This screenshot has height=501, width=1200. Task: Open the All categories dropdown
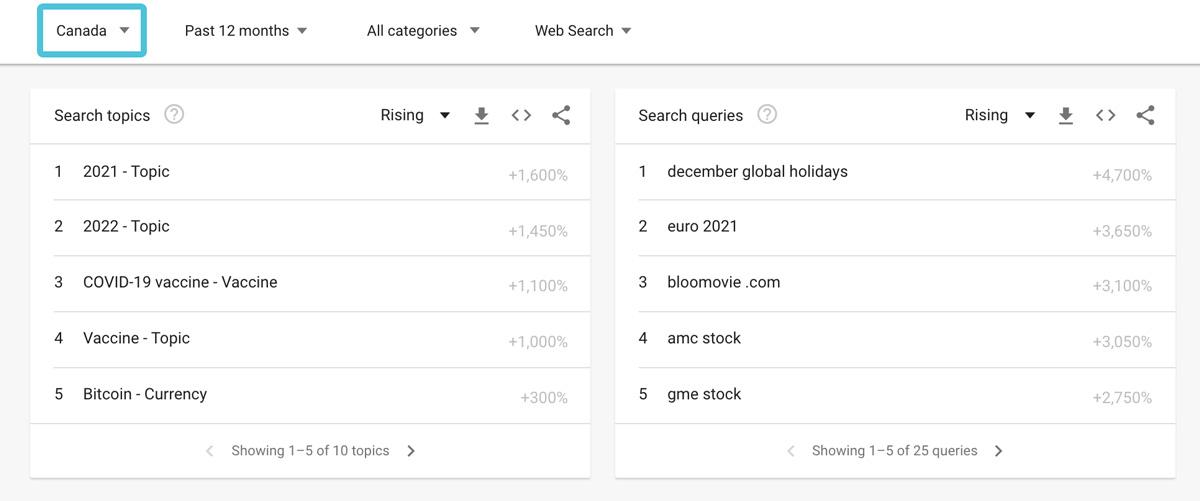pyautogui.click(x=423, y=31)
